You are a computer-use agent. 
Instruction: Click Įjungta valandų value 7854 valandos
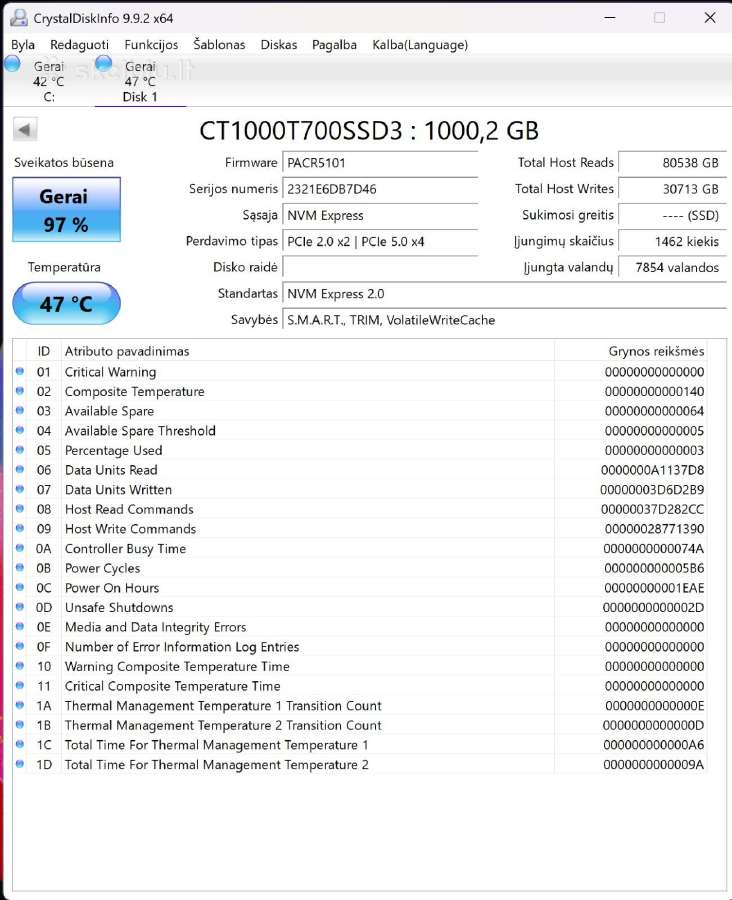671,267
